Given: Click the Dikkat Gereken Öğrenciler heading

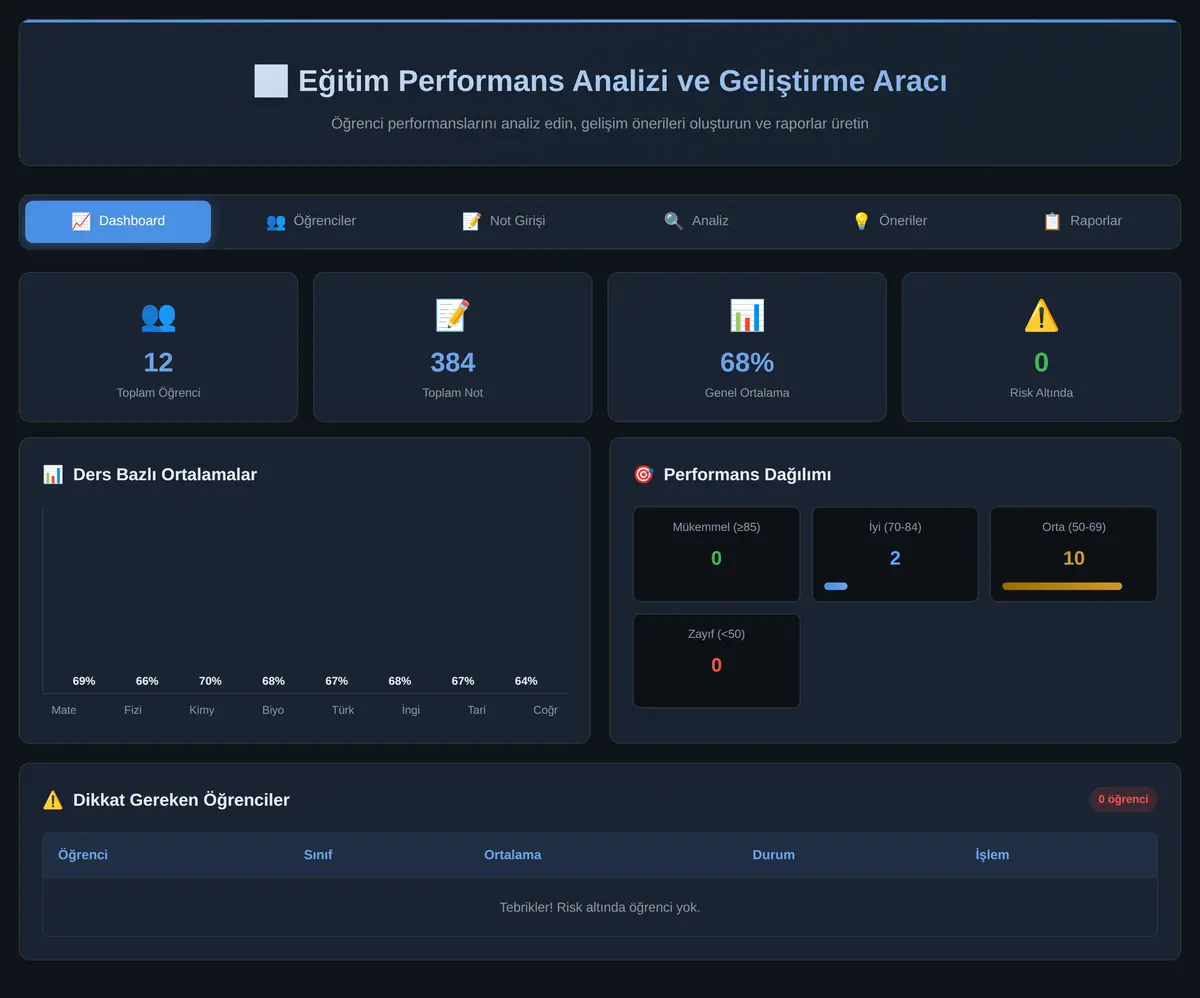Looking at the screenshot, I should pyautogui.click(x=181, y=800).
